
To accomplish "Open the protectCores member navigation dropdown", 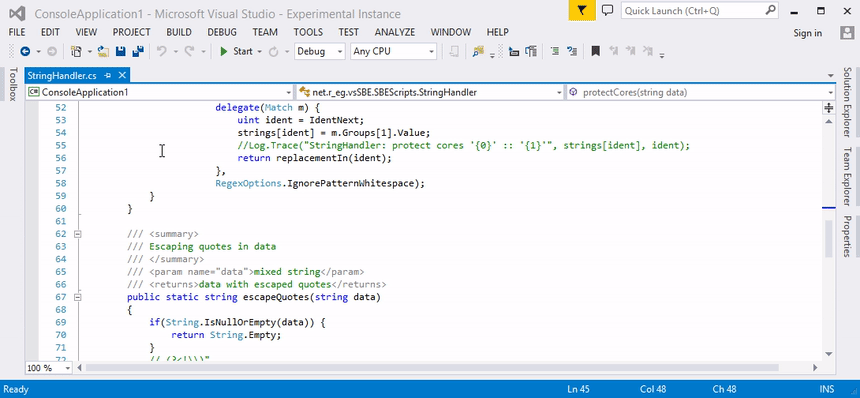I will (700, 92).
